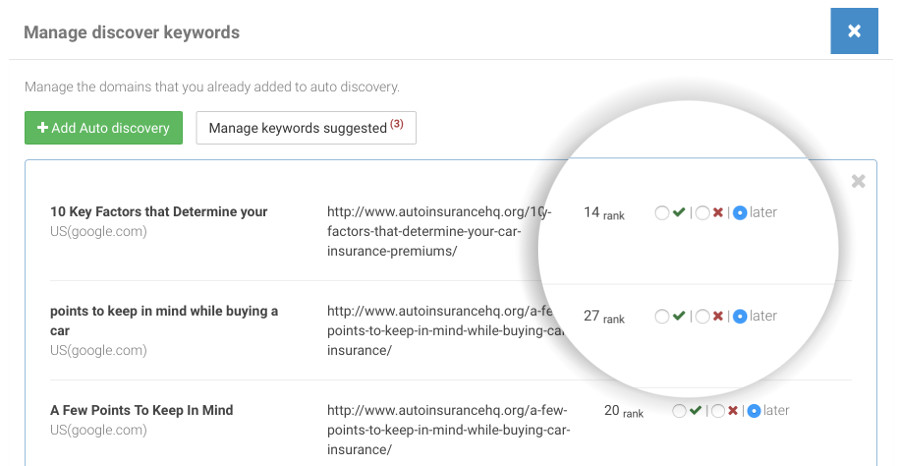Open the 10-factors car insurance premiums URL

pyautogui.click(x=438, y=231)
